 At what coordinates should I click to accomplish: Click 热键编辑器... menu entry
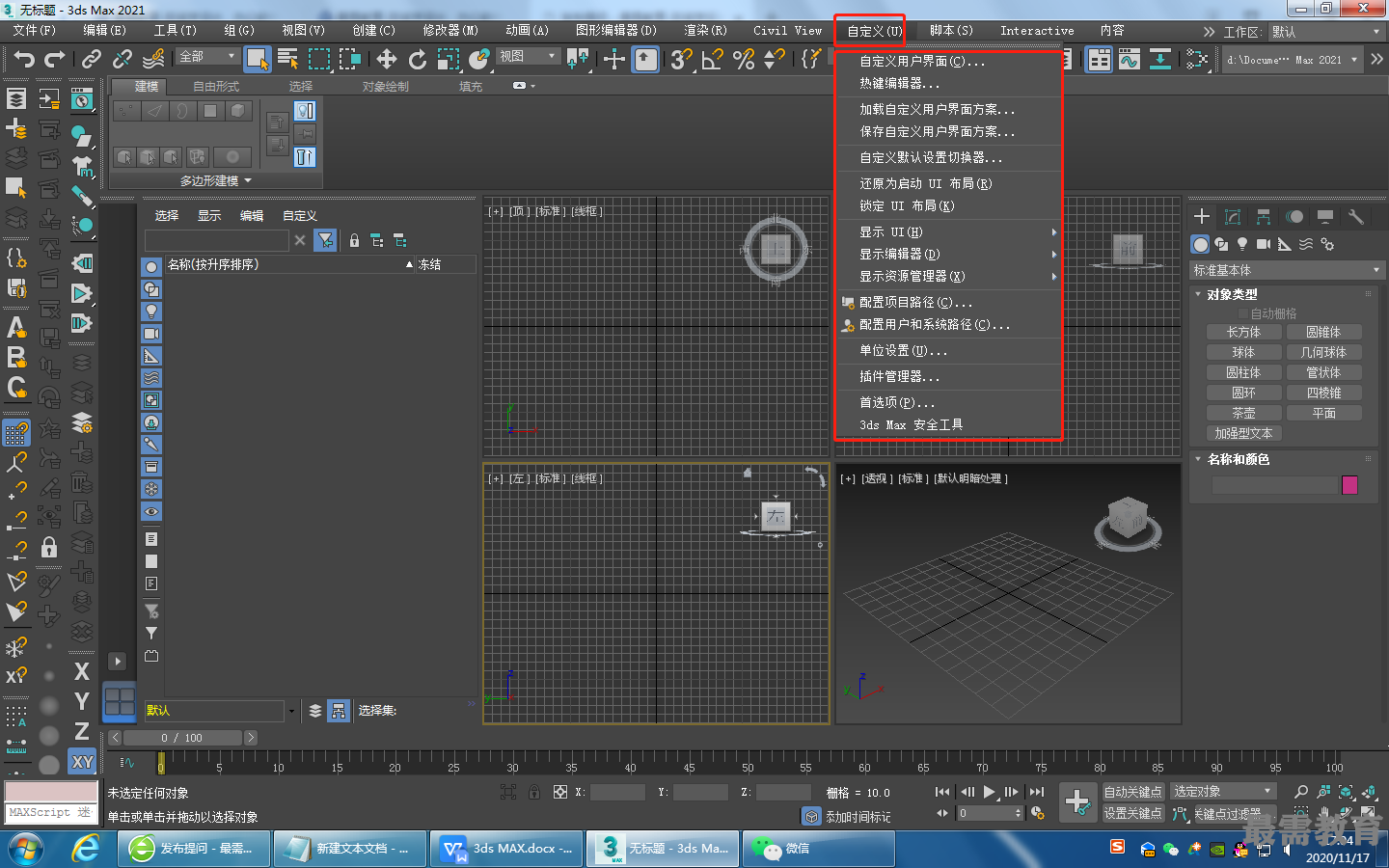click(899, 84)
